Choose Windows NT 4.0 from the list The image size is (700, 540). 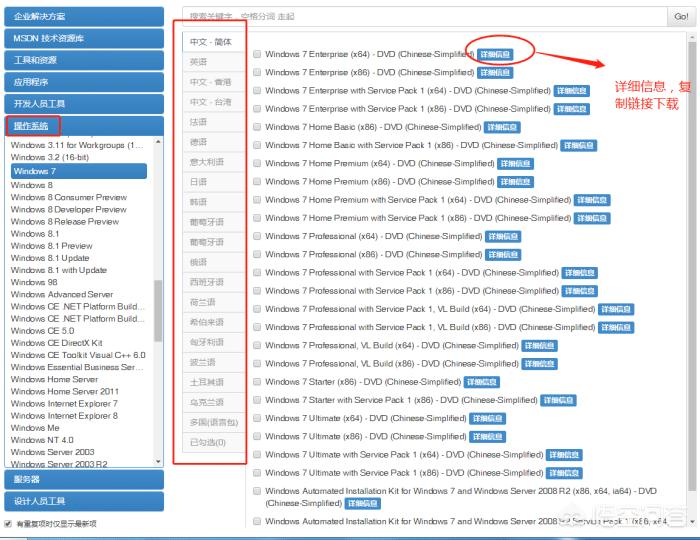coord(42,440)
